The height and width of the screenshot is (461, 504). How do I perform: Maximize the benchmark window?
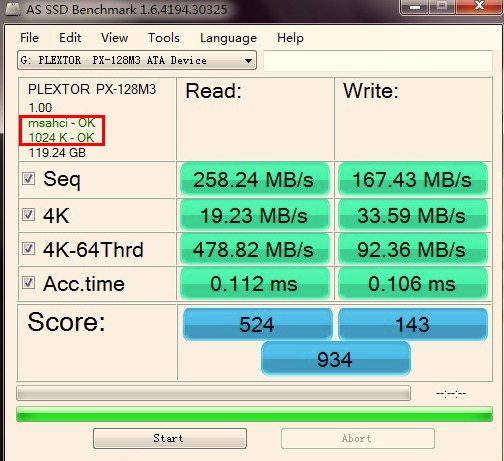point(442,6)
